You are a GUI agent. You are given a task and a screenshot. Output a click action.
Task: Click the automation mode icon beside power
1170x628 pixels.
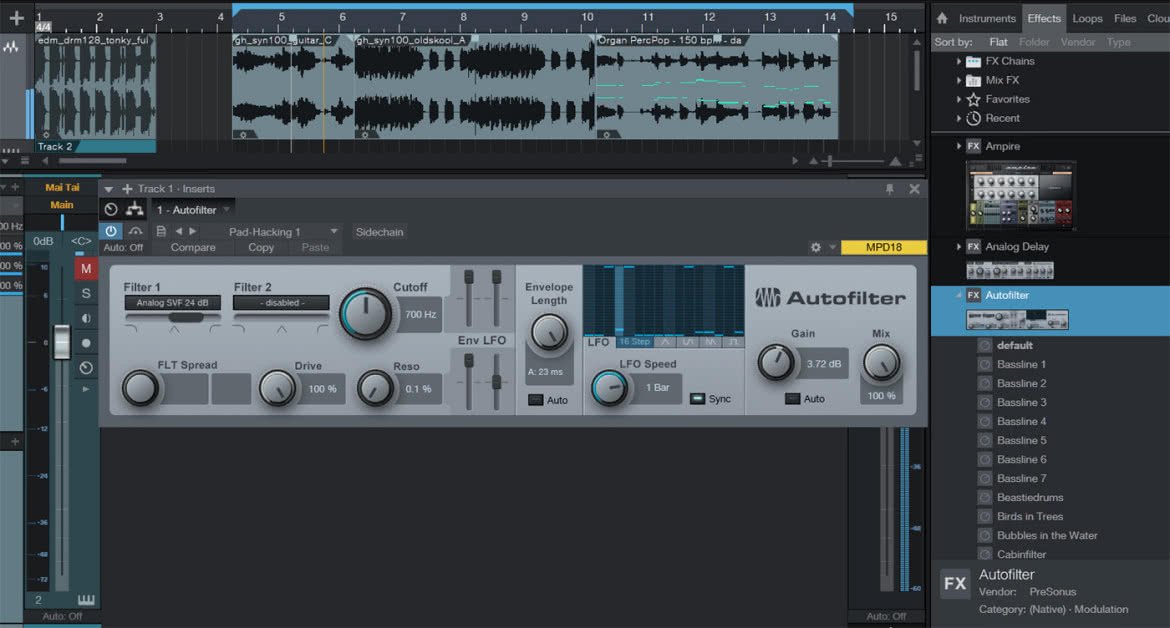point(135,231)
